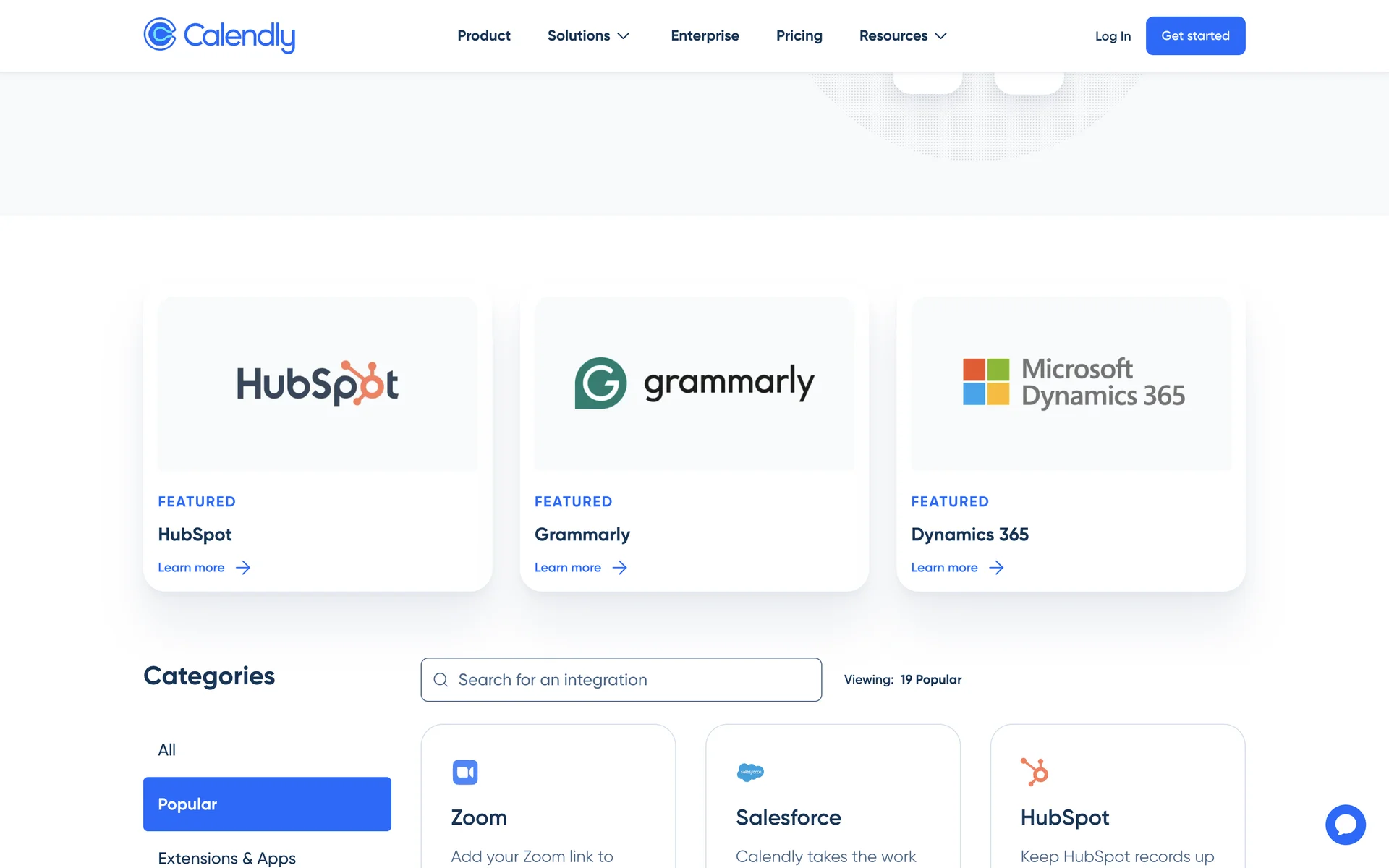1389x868 pixels.
Task: Choose Extensions & Apps category
Action: point(226,858)
